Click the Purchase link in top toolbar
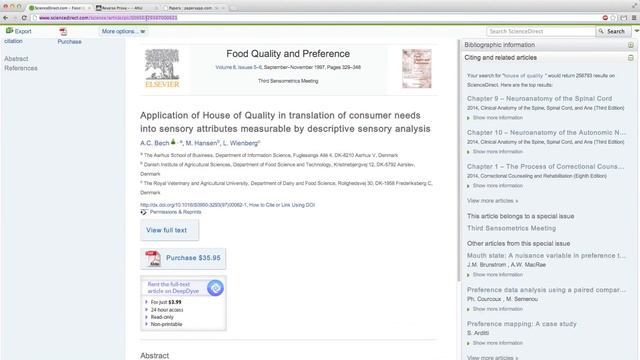Viewport: 640px width, 360px height. click(69, 42)
